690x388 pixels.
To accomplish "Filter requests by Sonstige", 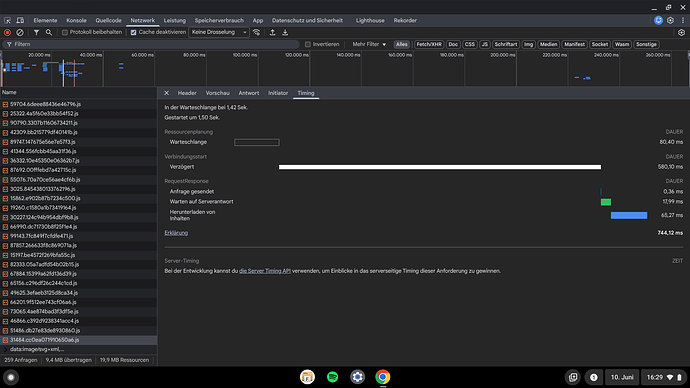I will click(x=646, y=44).
